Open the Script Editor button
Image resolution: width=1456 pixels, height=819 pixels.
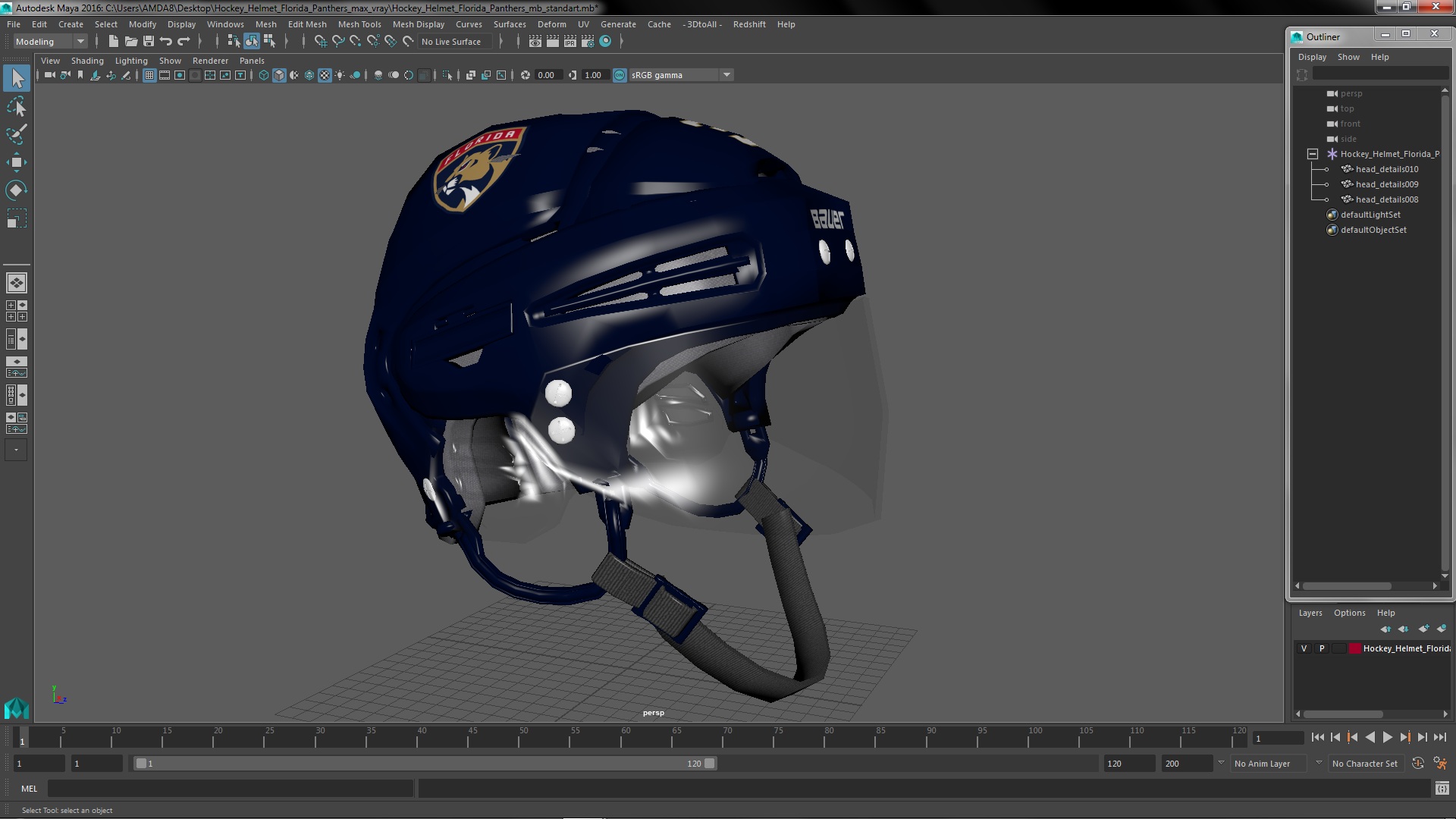click(1442, 789)
